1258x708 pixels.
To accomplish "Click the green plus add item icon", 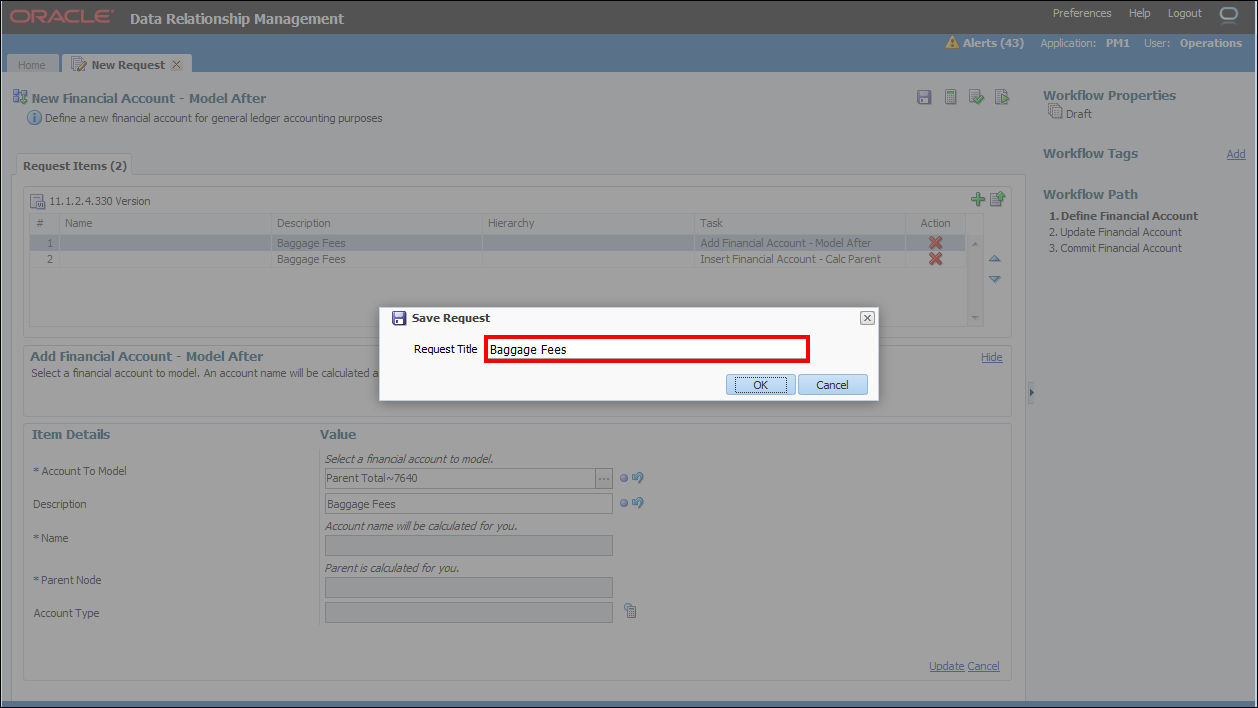I will (x=978, y=200).
